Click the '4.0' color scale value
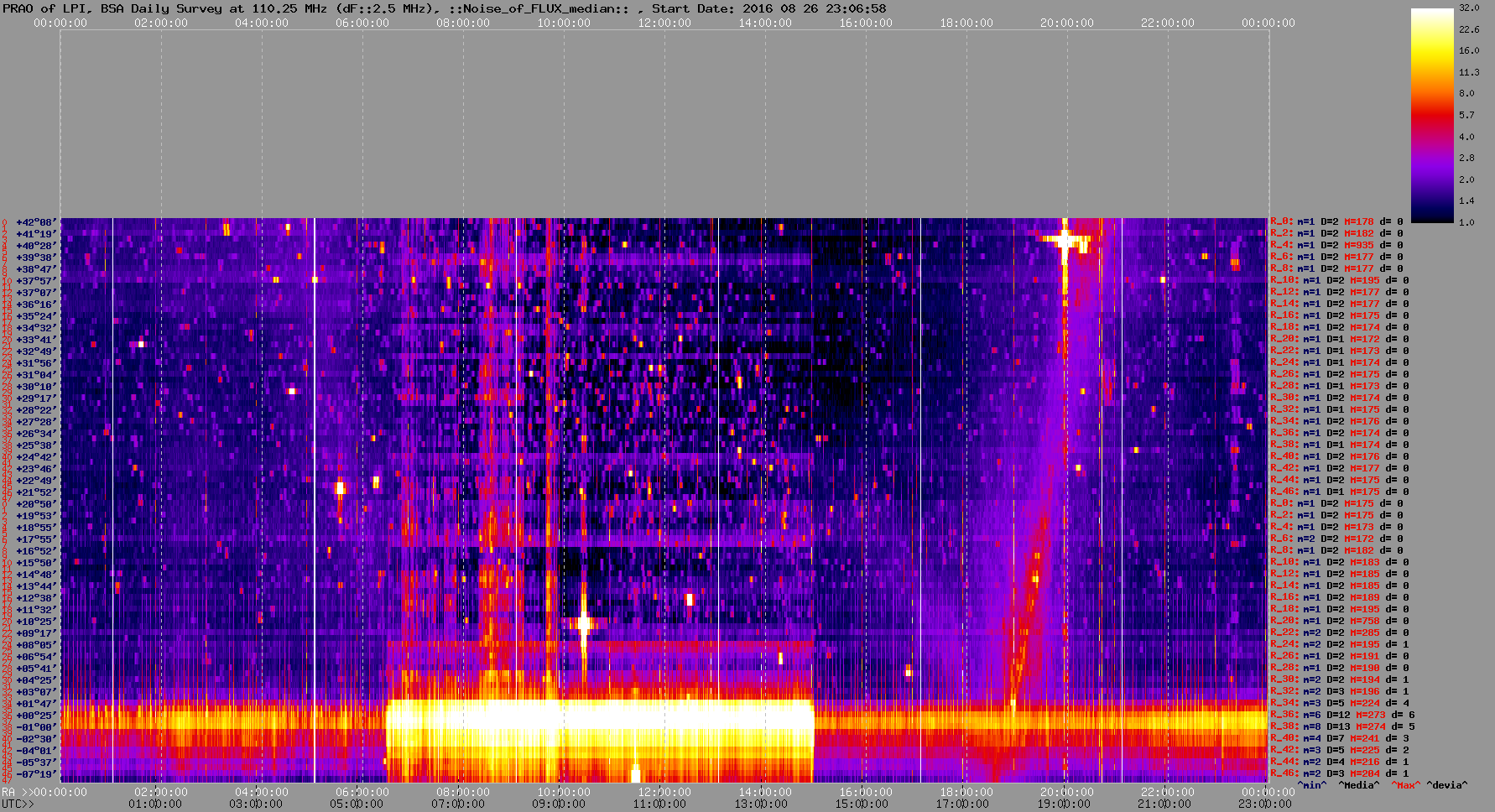 pos(1466,136)
